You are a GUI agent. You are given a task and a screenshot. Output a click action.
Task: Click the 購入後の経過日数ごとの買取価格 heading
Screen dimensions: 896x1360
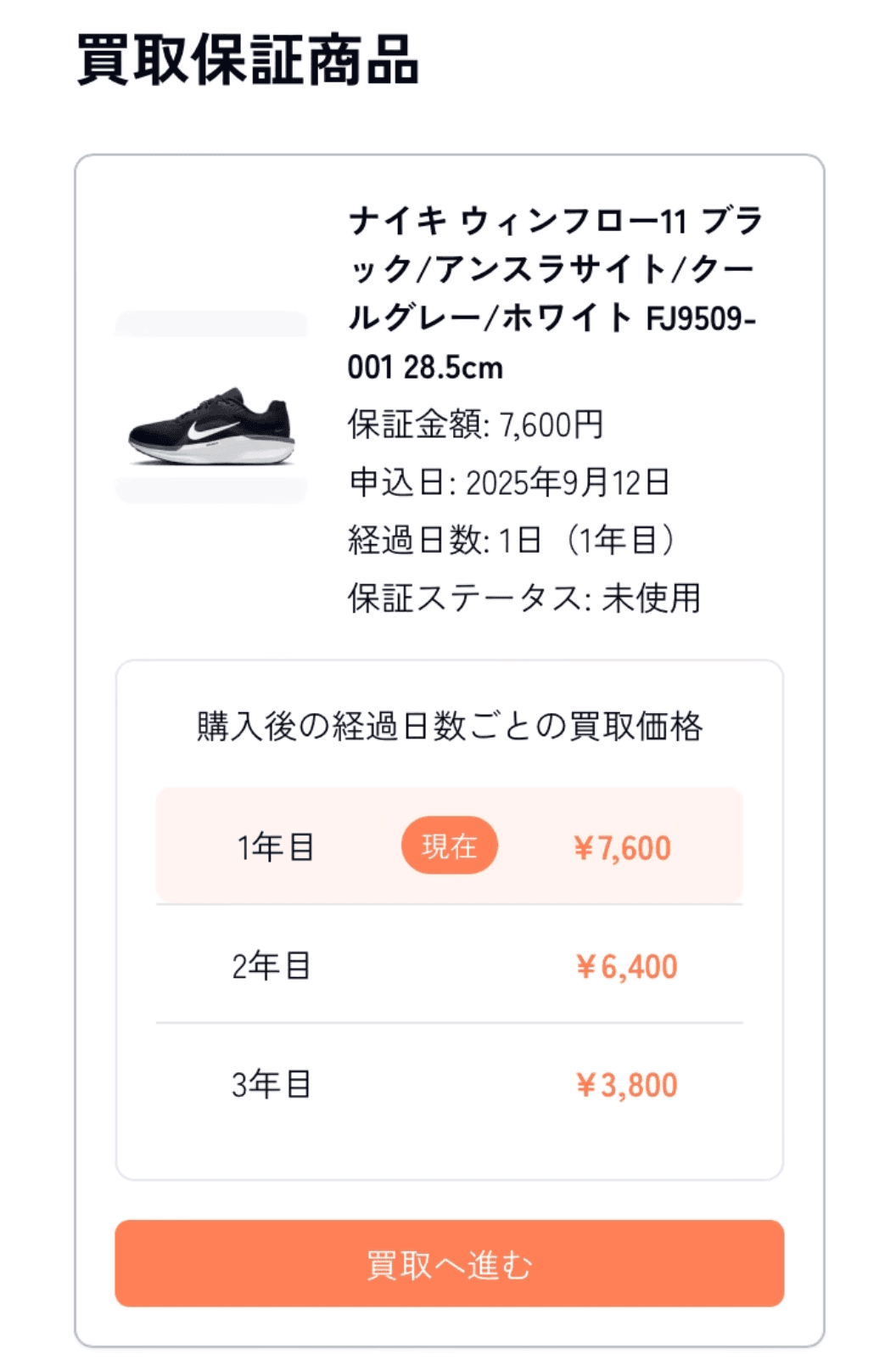(449, 727)
